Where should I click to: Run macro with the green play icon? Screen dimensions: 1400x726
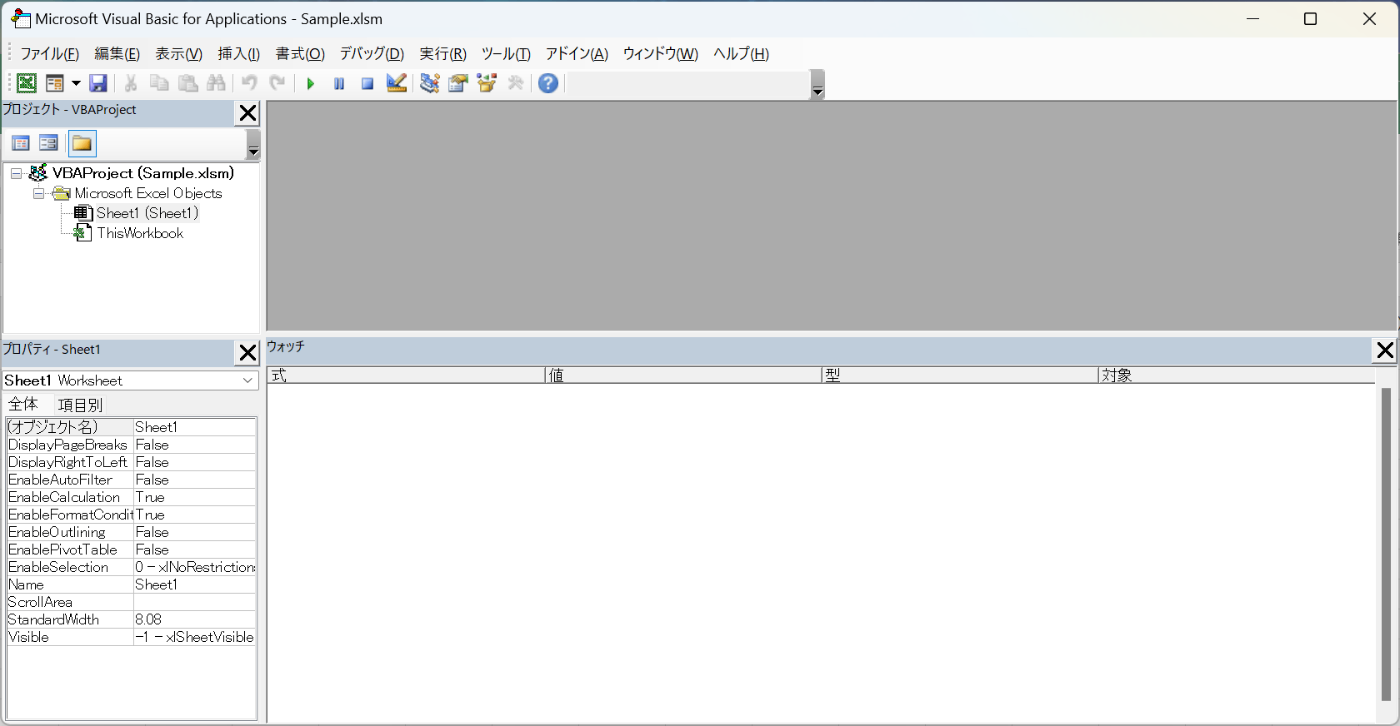pyautogui.click(x=310, y=84)
